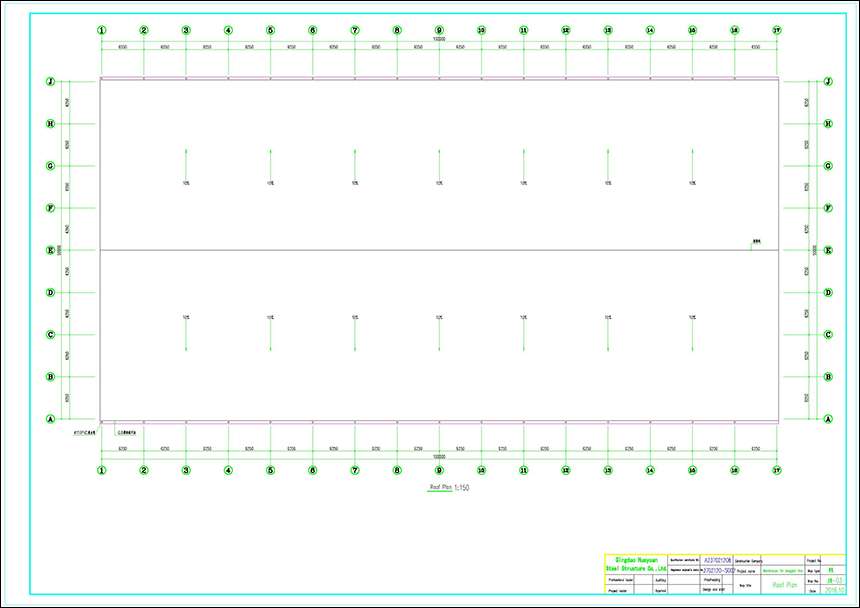Viewport: 860px width, 608px height.
Task: Select grid bubble 13 in the top row
Action: pos(608,30)
